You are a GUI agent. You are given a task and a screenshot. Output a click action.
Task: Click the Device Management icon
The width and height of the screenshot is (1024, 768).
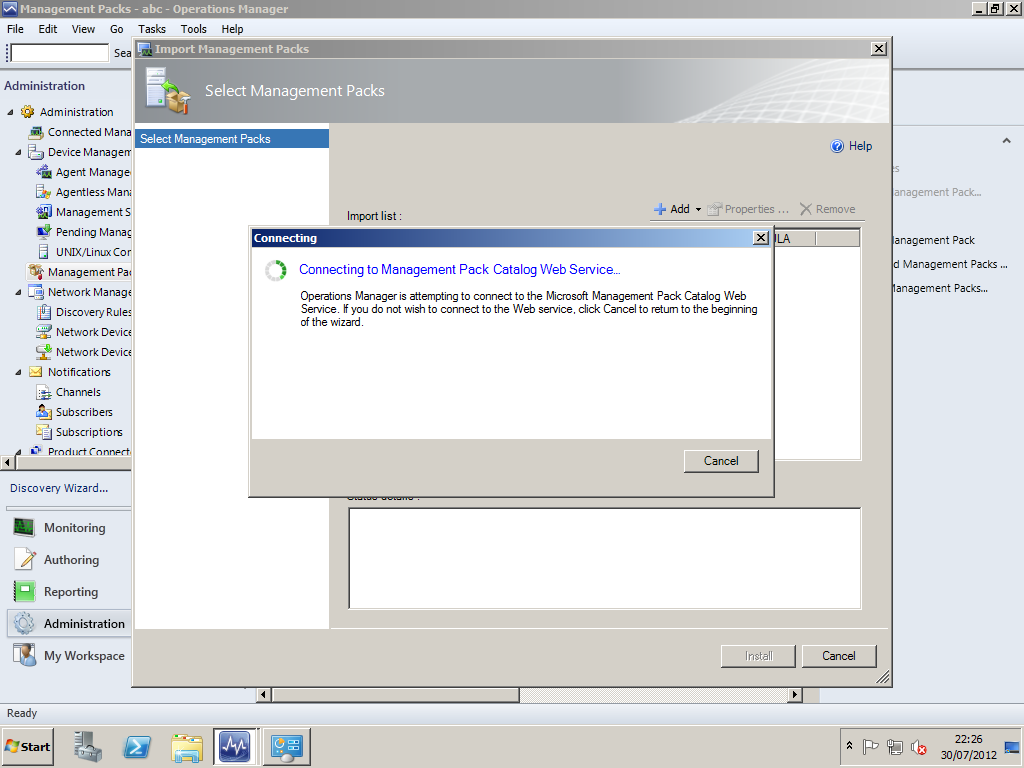pos(36,152)
